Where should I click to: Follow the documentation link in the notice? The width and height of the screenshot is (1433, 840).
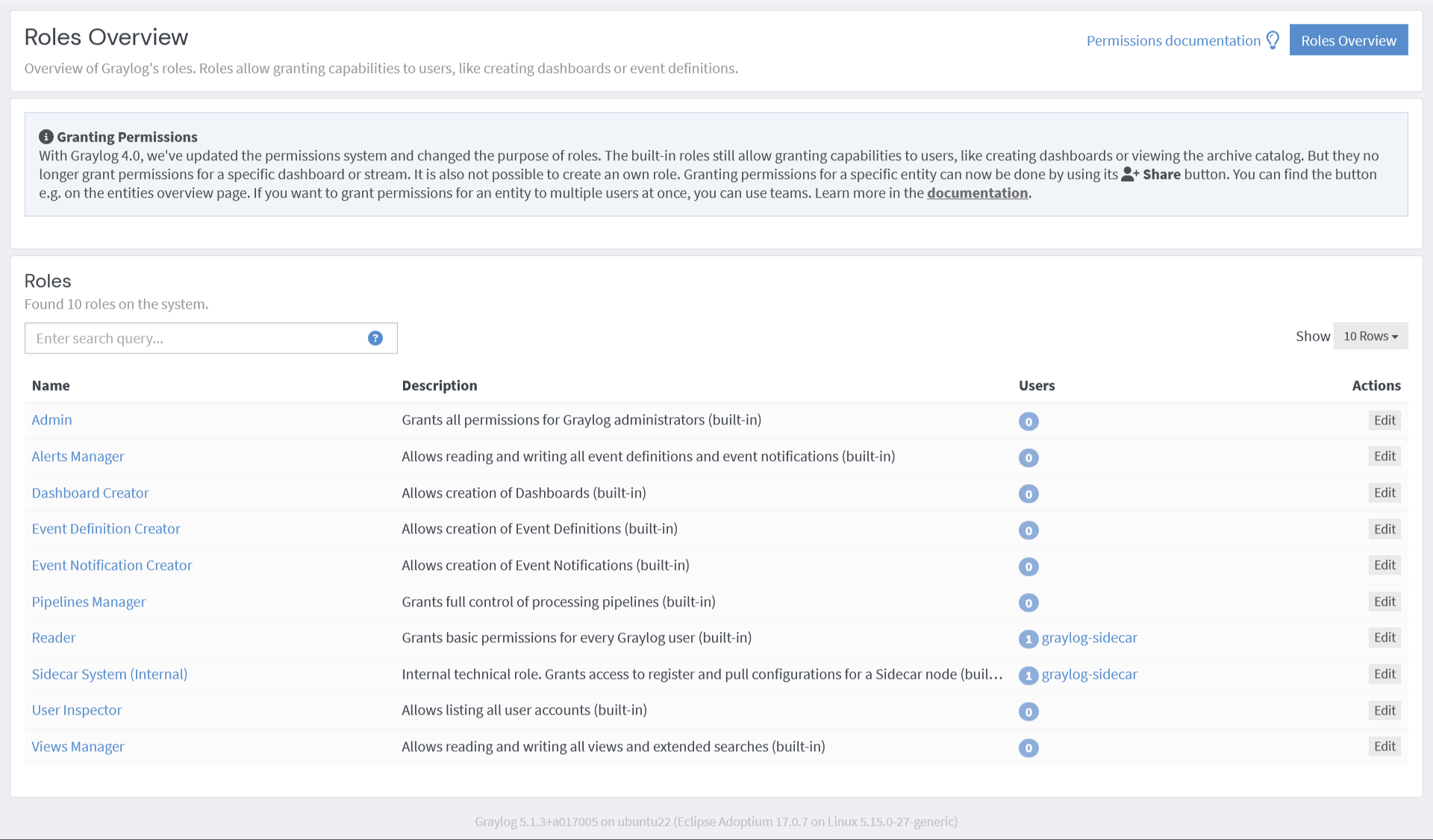977,192
